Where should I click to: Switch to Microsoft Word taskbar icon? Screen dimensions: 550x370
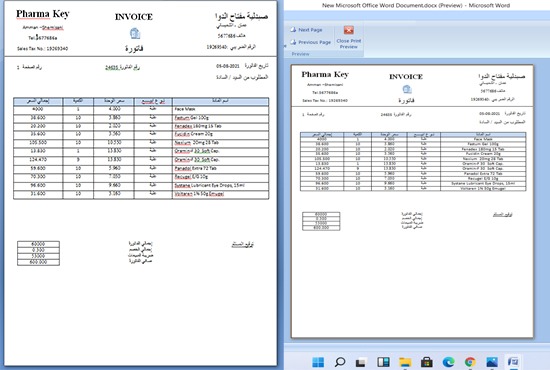coord(513,362)
